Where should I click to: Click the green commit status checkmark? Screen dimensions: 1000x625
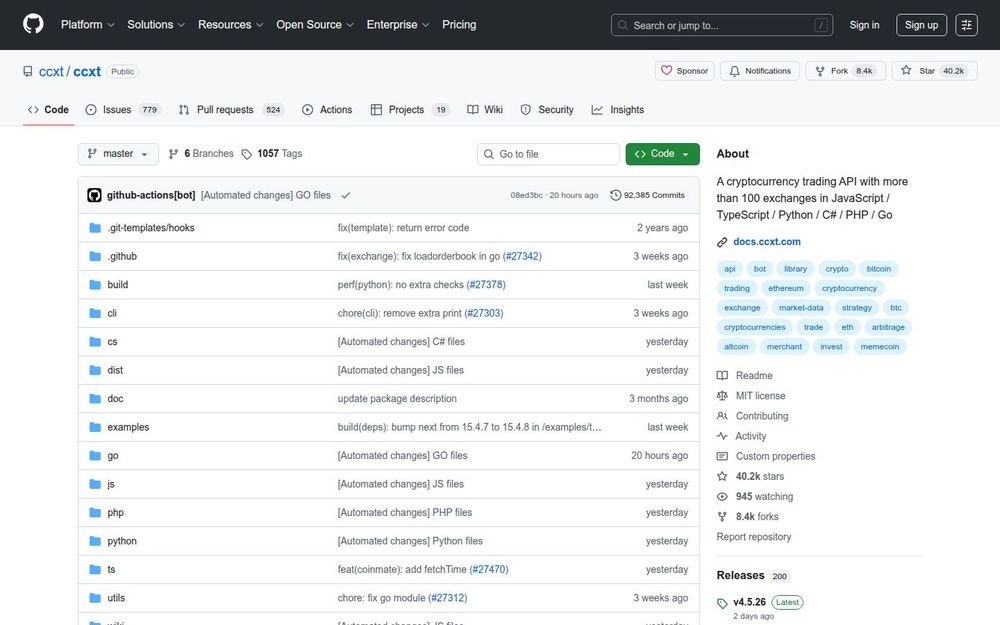point(346,195)
